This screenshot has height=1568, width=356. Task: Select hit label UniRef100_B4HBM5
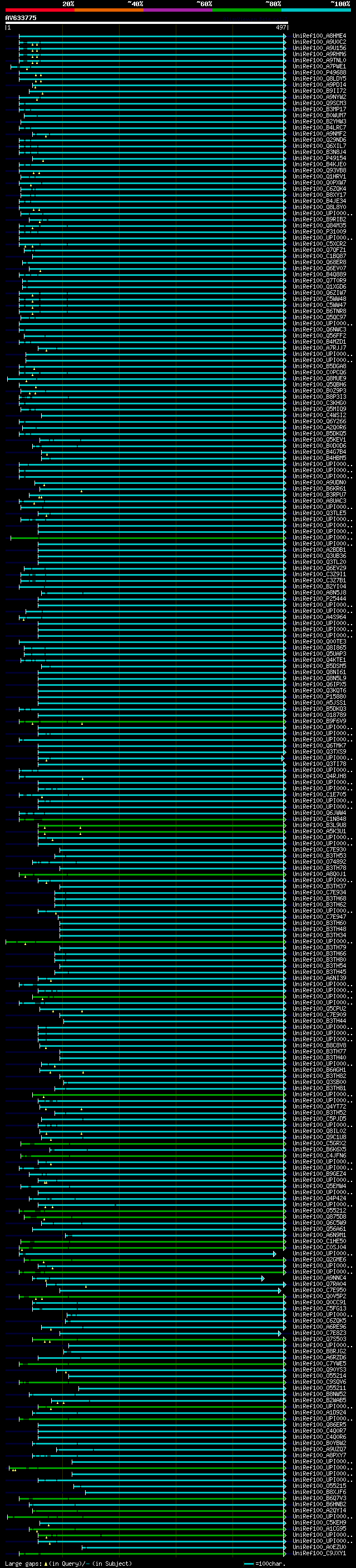[x=319, y=458]
